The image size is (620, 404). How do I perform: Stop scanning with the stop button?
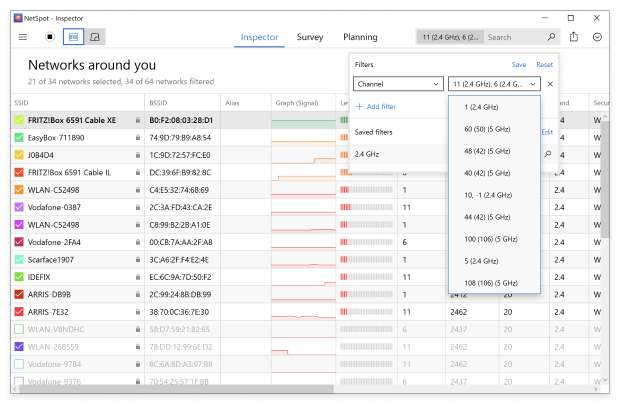pos(50,37)
